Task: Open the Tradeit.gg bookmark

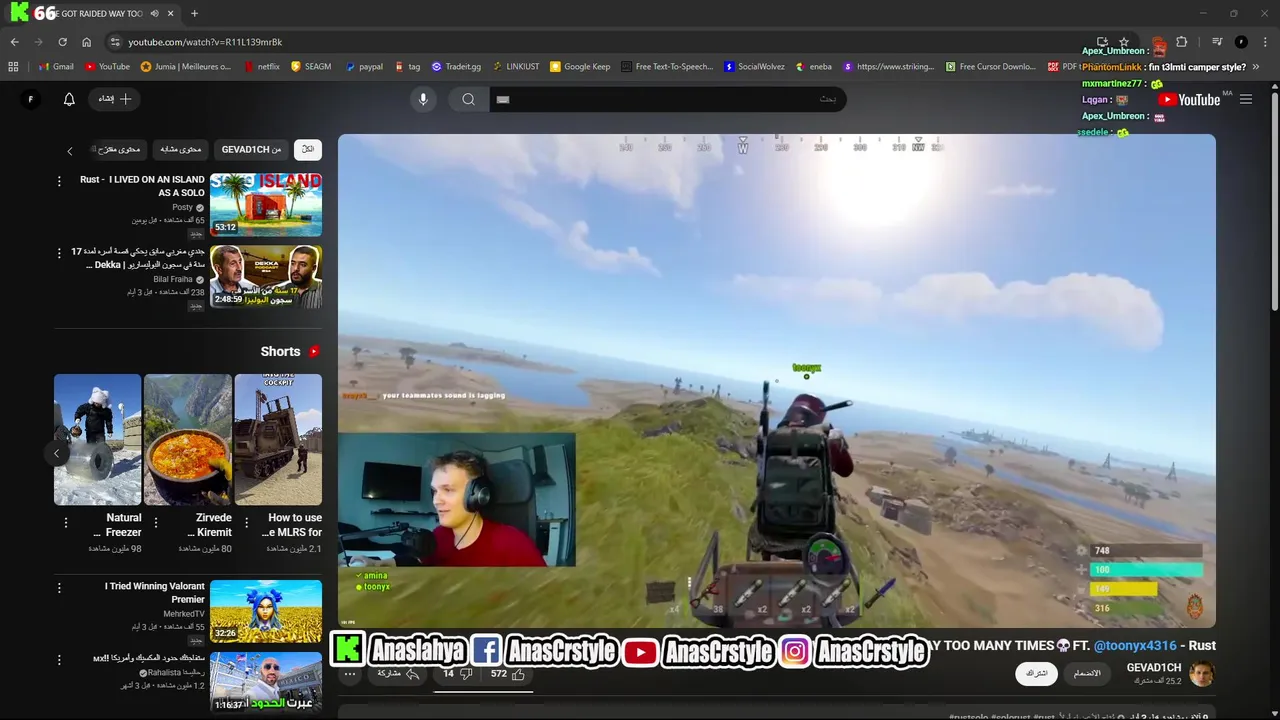Action: pyautogui.click(x=456, y=67)
